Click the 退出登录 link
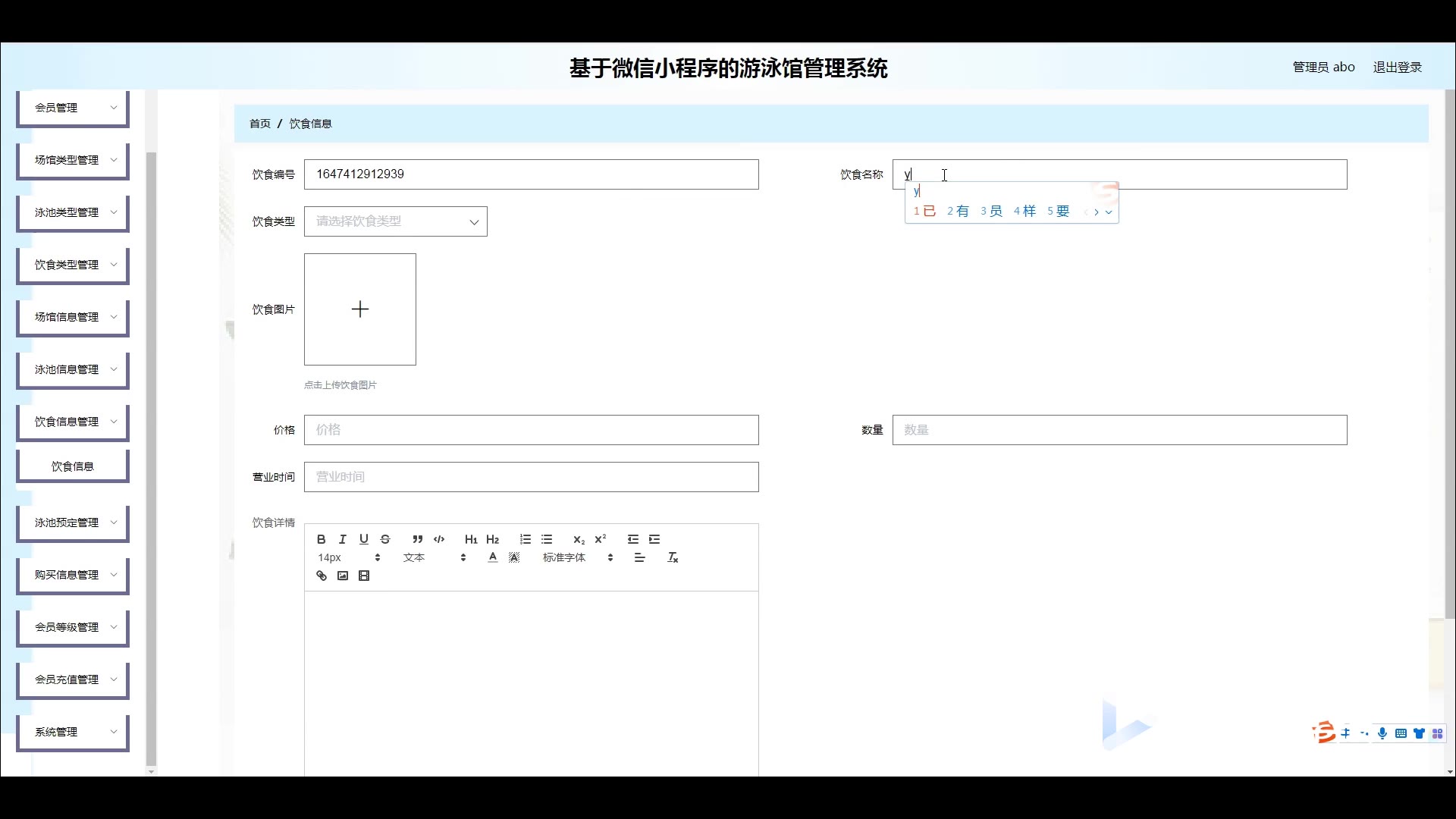This screenshot has height=819, width=1456. click(x=1397, y=67)
